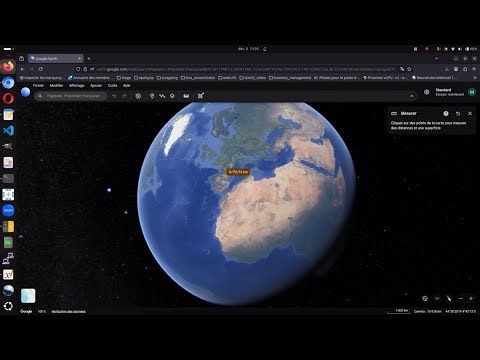Image resolution: width=480 pixels, height=360 pixels.
Task: Click the satellite-like icon in toolbar
Action: 201,96
